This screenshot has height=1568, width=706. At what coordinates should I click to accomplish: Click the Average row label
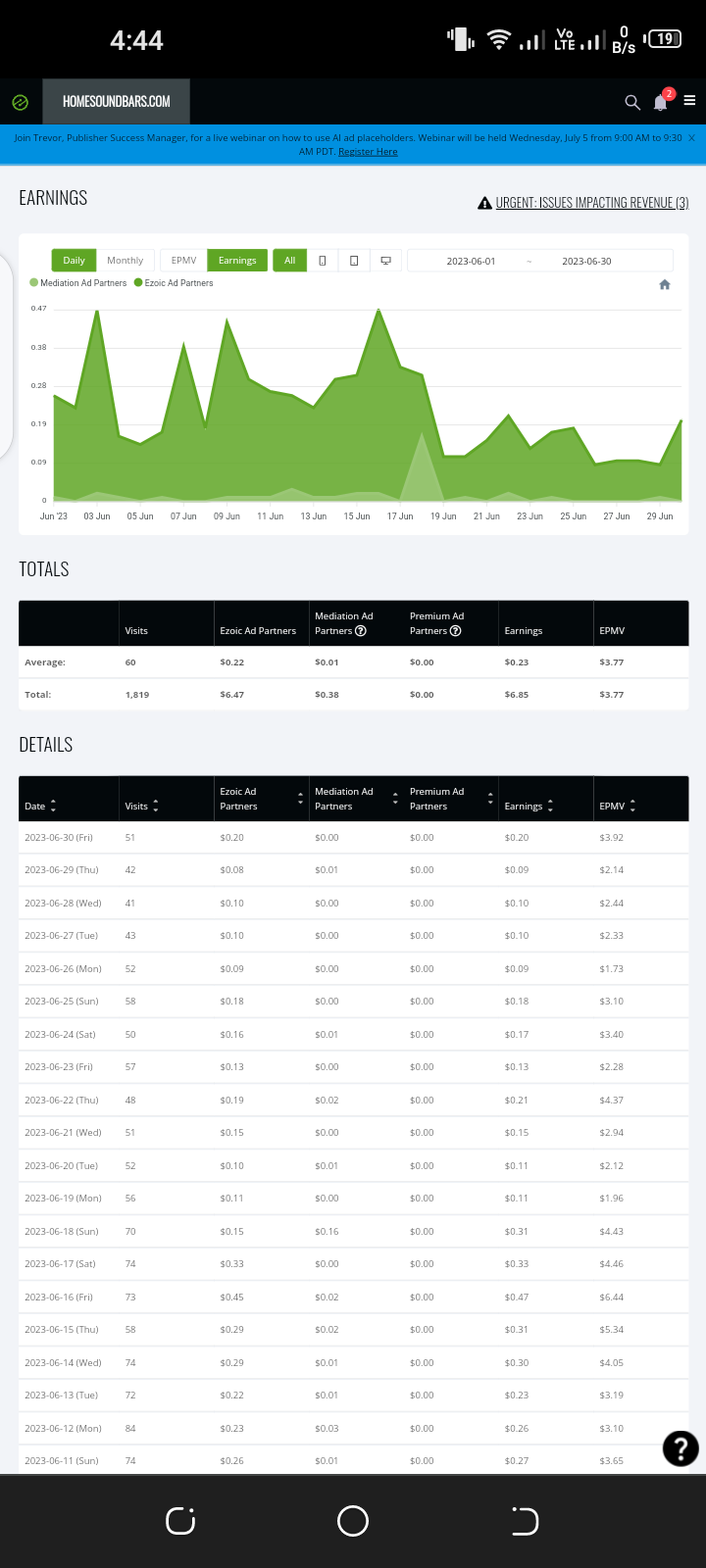pyautogui.click(x=45, y=662)
